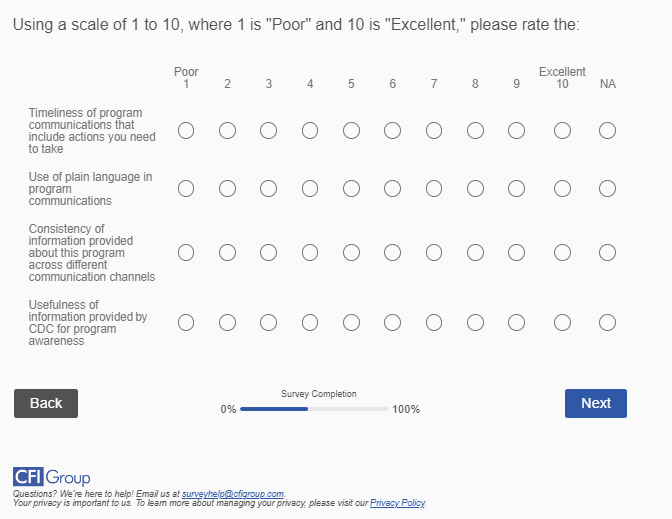Rate Consistency of information as 8
This screenshot has height=519, width=672.
[x=475, y=253]
